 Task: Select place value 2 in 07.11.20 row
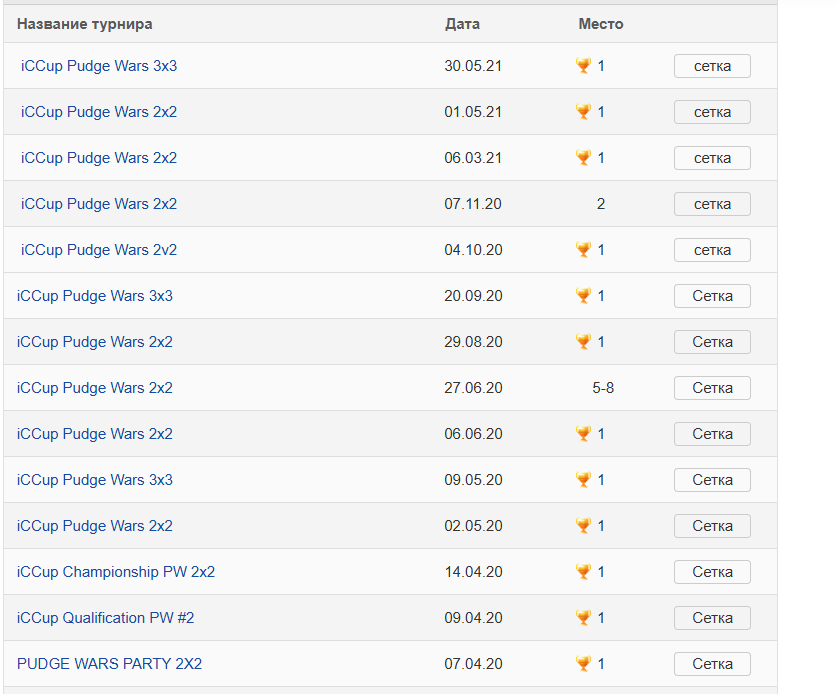tap(601, 204)
